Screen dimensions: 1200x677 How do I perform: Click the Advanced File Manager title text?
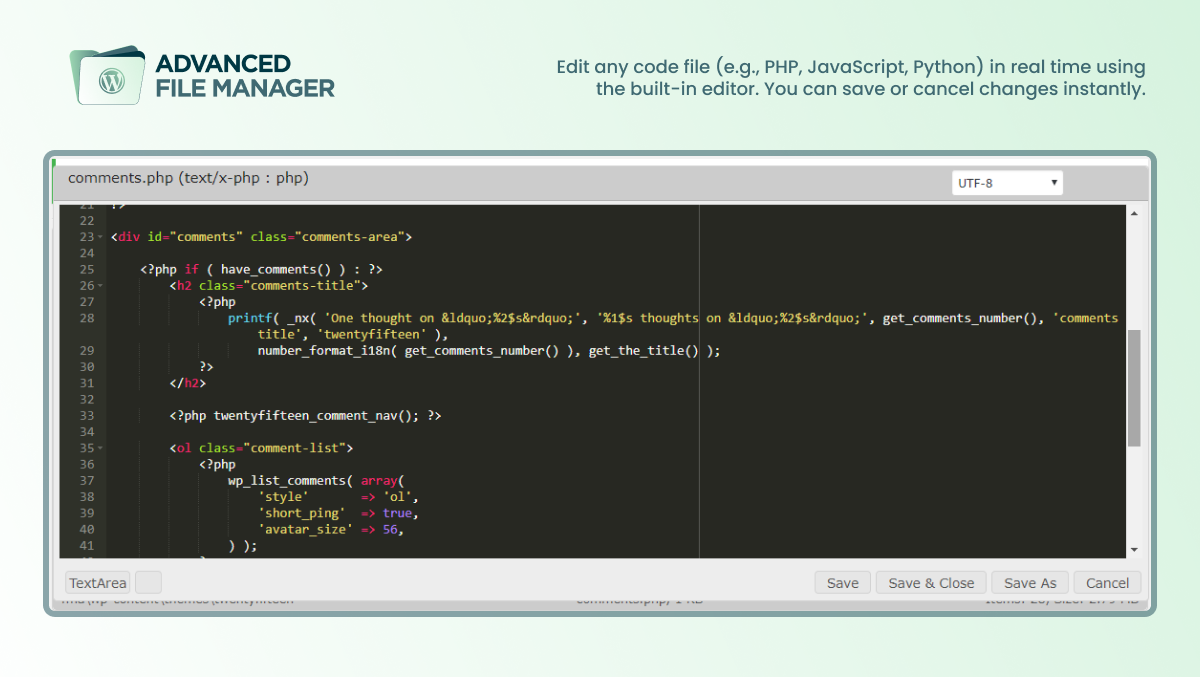coord(245,76)
